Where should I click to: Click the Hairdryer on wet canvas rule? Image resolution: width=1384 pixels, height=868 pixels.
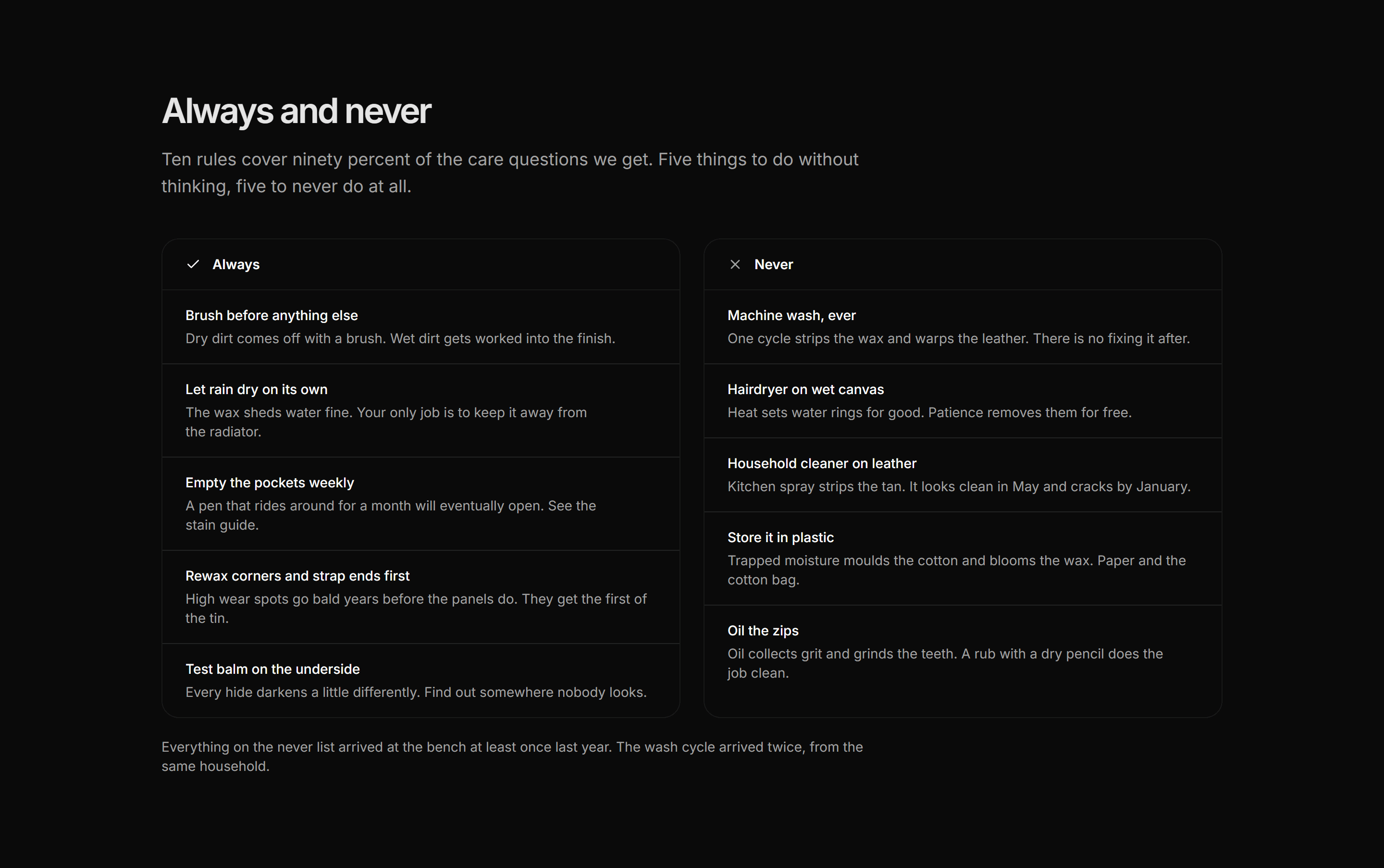coord(963,401)
